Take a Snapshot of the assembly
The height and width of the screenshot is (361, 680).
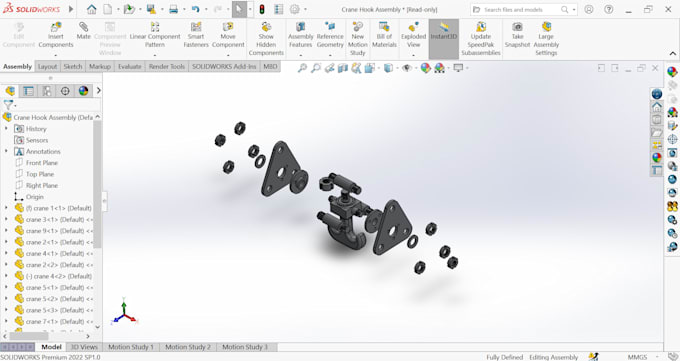[517, 35]
